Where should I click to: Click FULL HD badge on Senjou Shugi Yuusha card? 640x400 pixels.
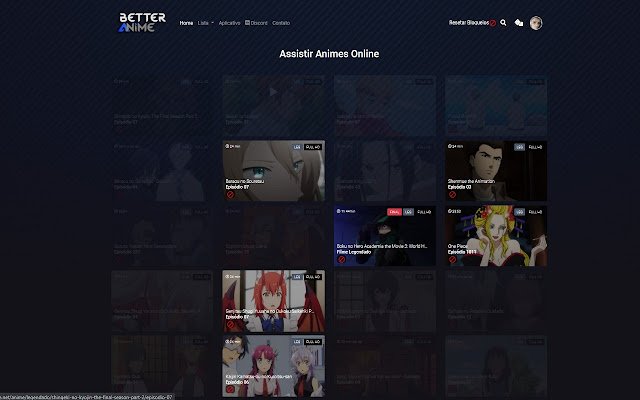point(313,277)
